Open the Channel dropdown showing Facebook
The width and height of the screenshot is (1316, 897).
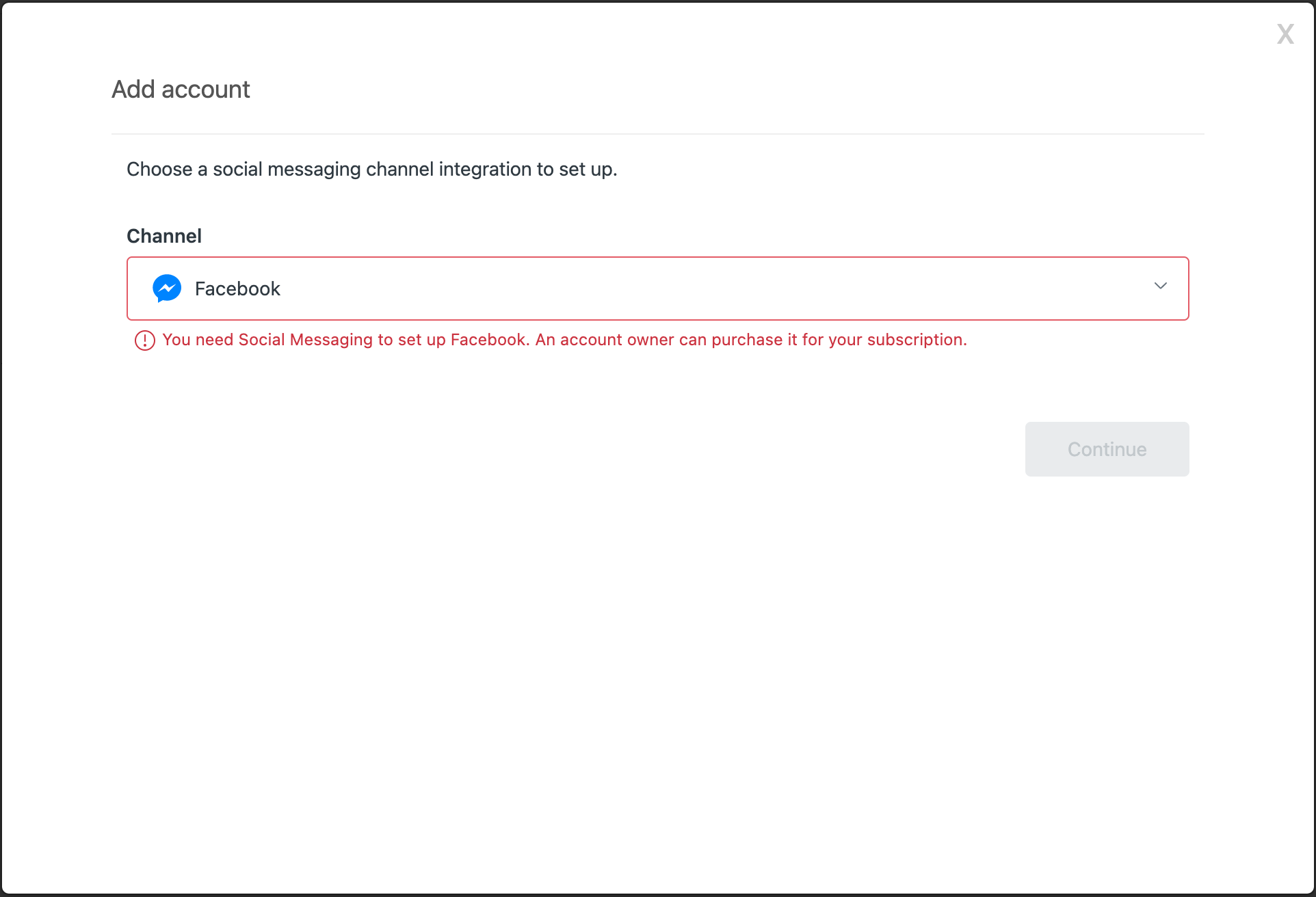click(657, 289)
